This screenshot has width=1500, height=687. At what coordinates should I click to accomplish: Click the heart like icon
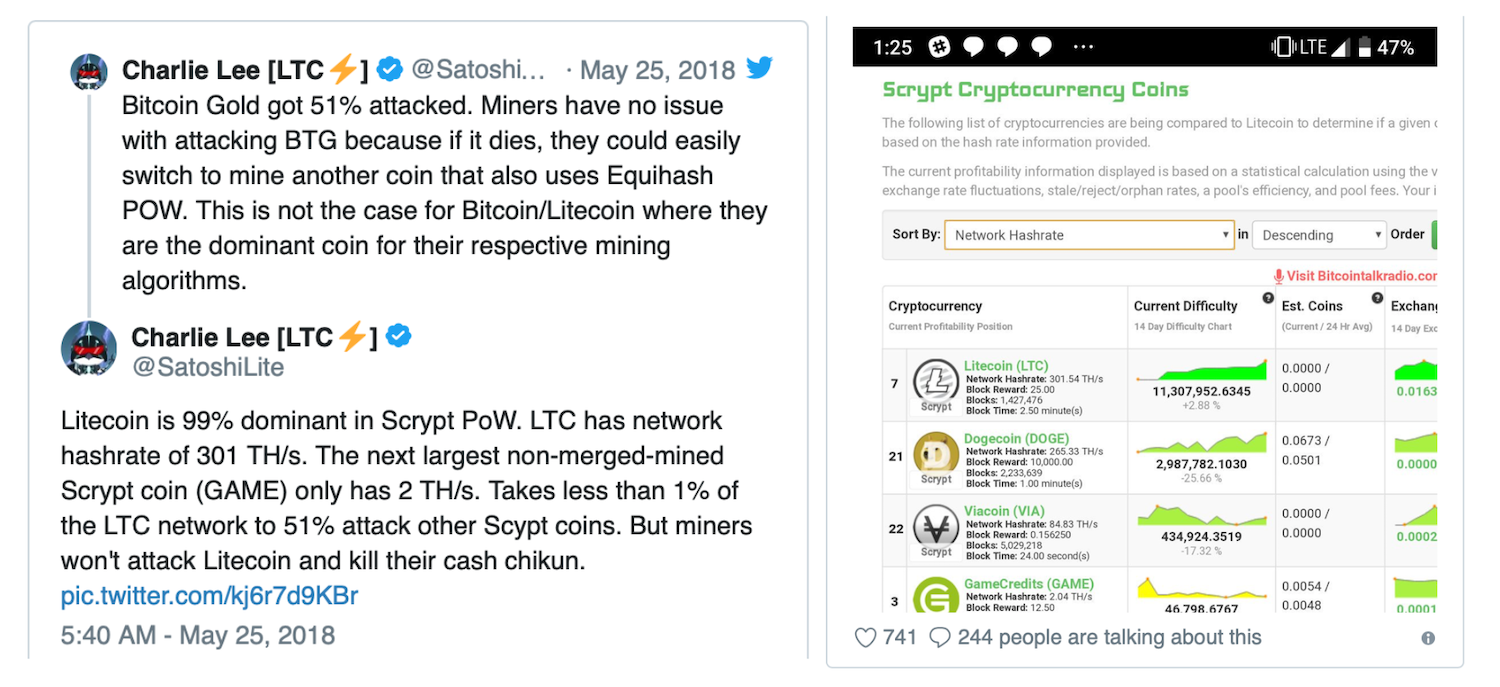click(866, 637)
